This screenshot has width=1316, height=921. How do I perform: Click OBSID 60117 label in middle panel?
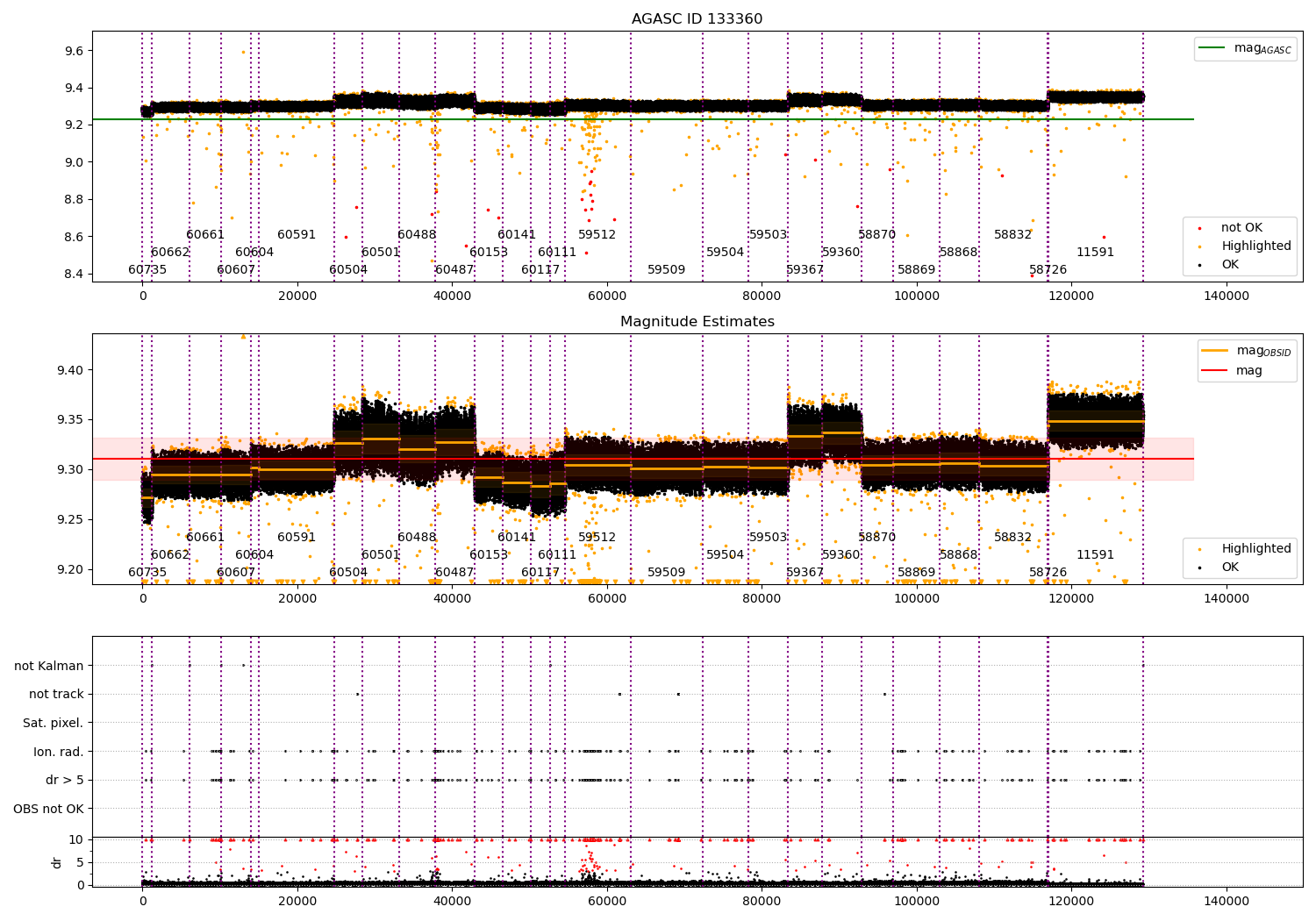pyautogui.click(x=540, y=572)
